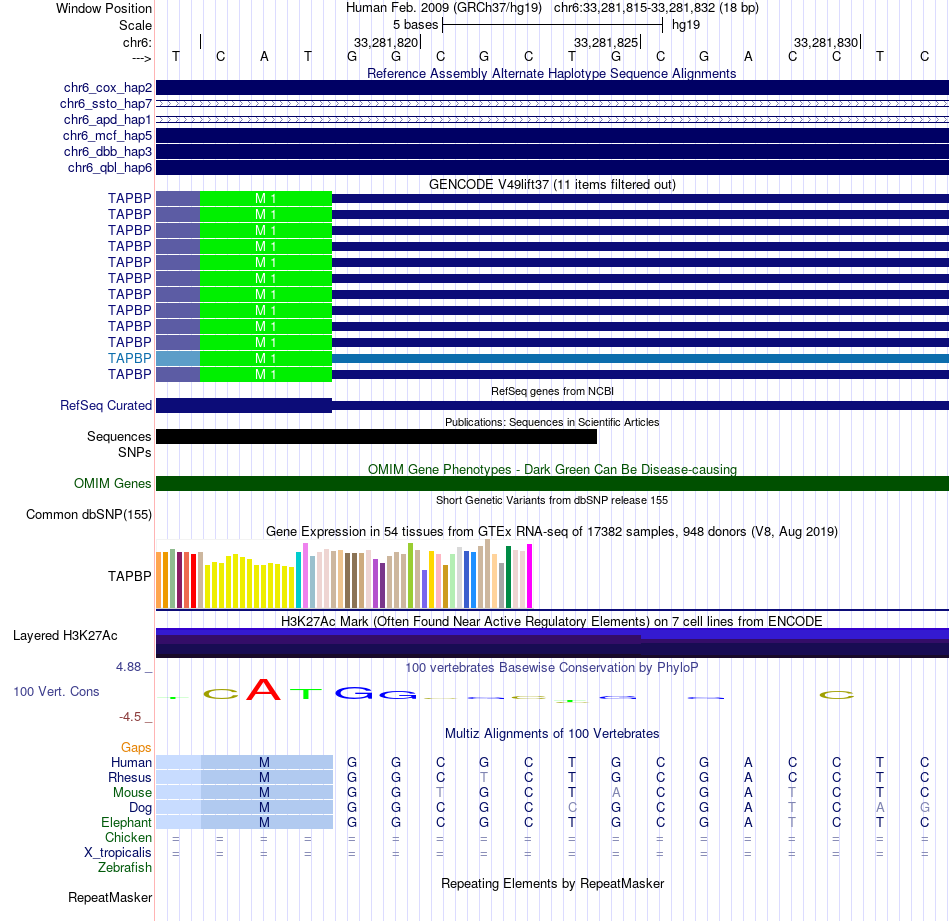Open the chr6_dbb_hap3 track label

point(107,151)
